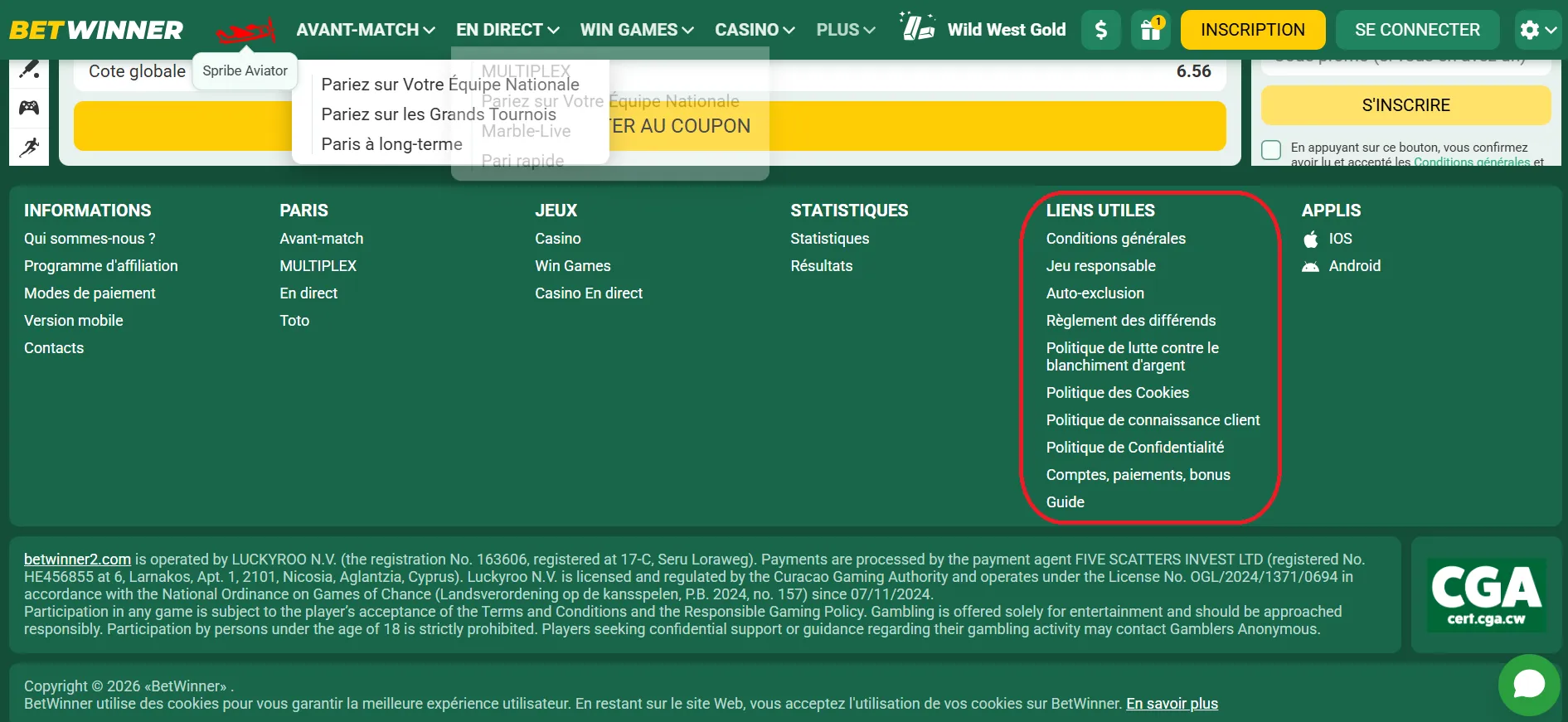The width and height of the screenshot is (1568, 722).
Task: Tick the Conditions générales acceptance checkbox
Action: click(1271, 150)
